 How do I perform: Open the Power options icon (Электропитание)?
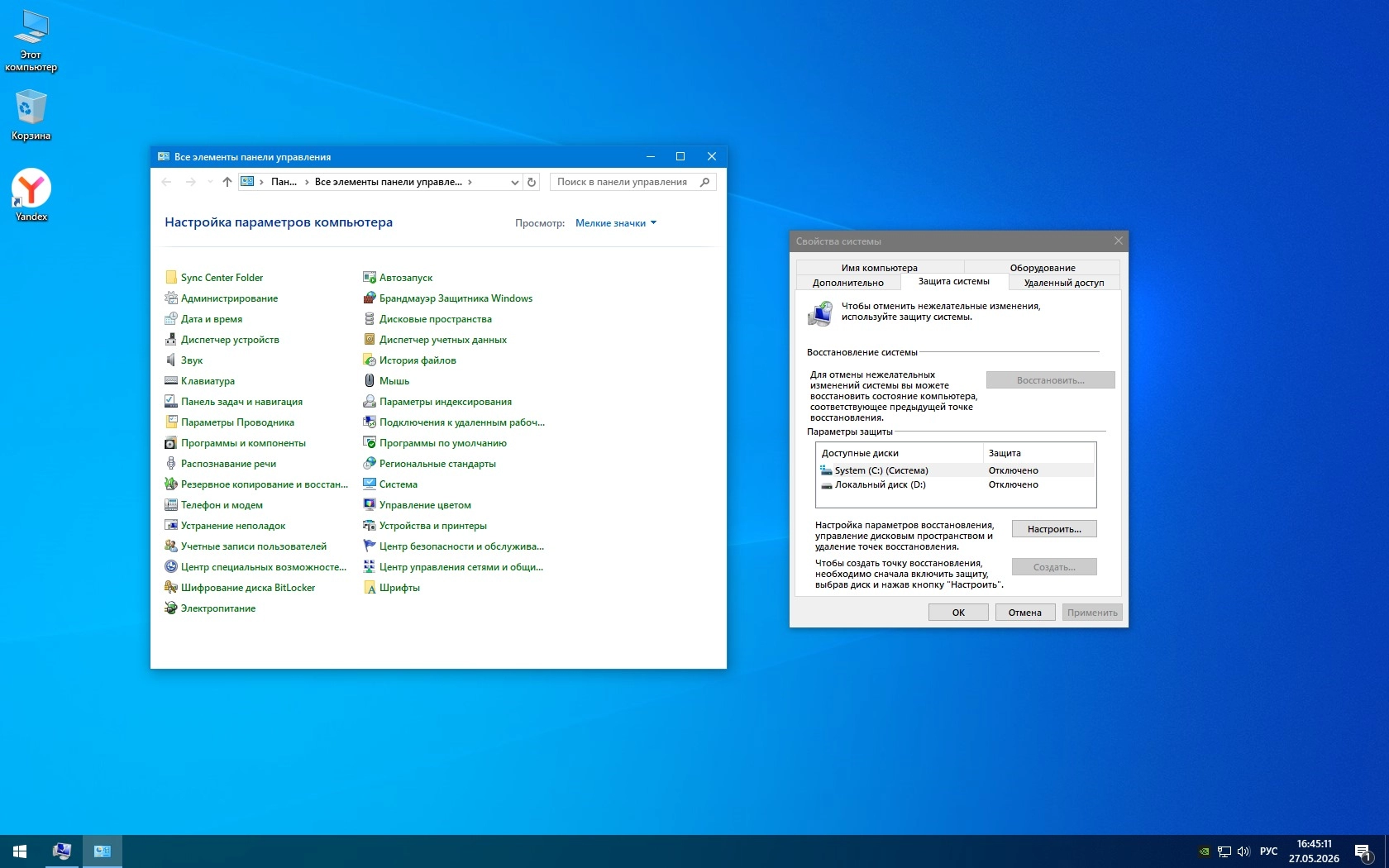point(171,608)
